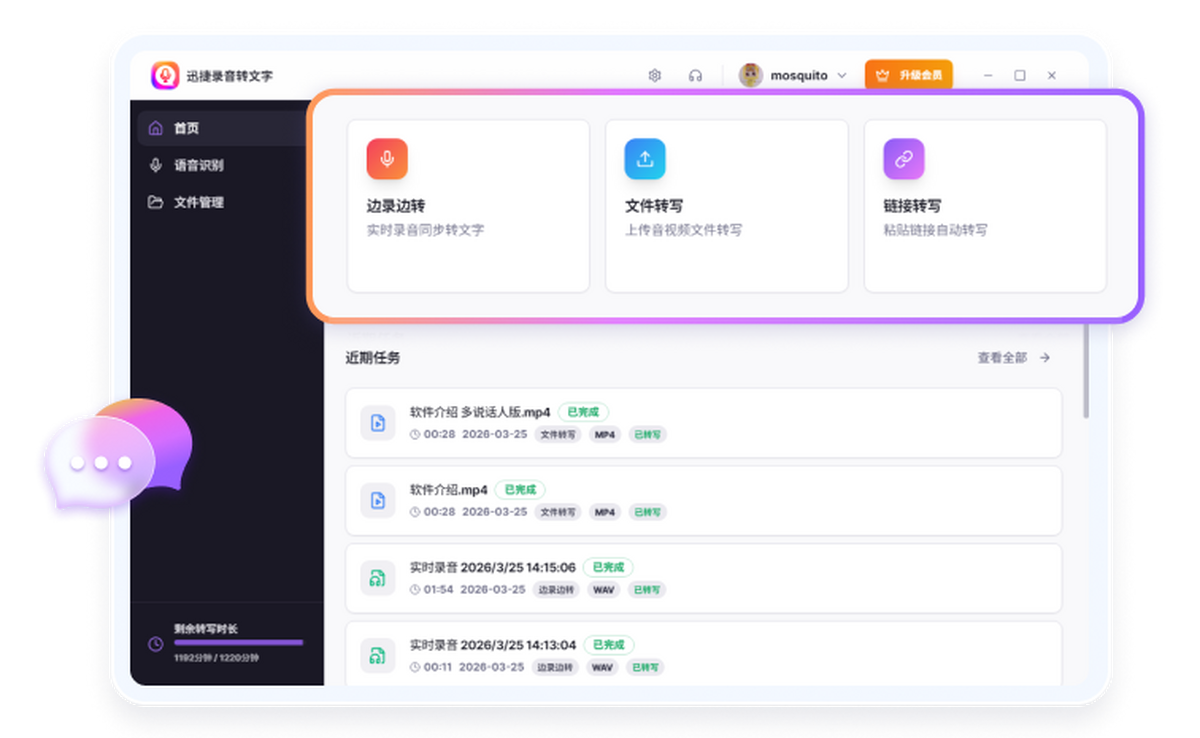
Task: Maximize the 迅捷录音转文字 window
Action: [1020, 75]
